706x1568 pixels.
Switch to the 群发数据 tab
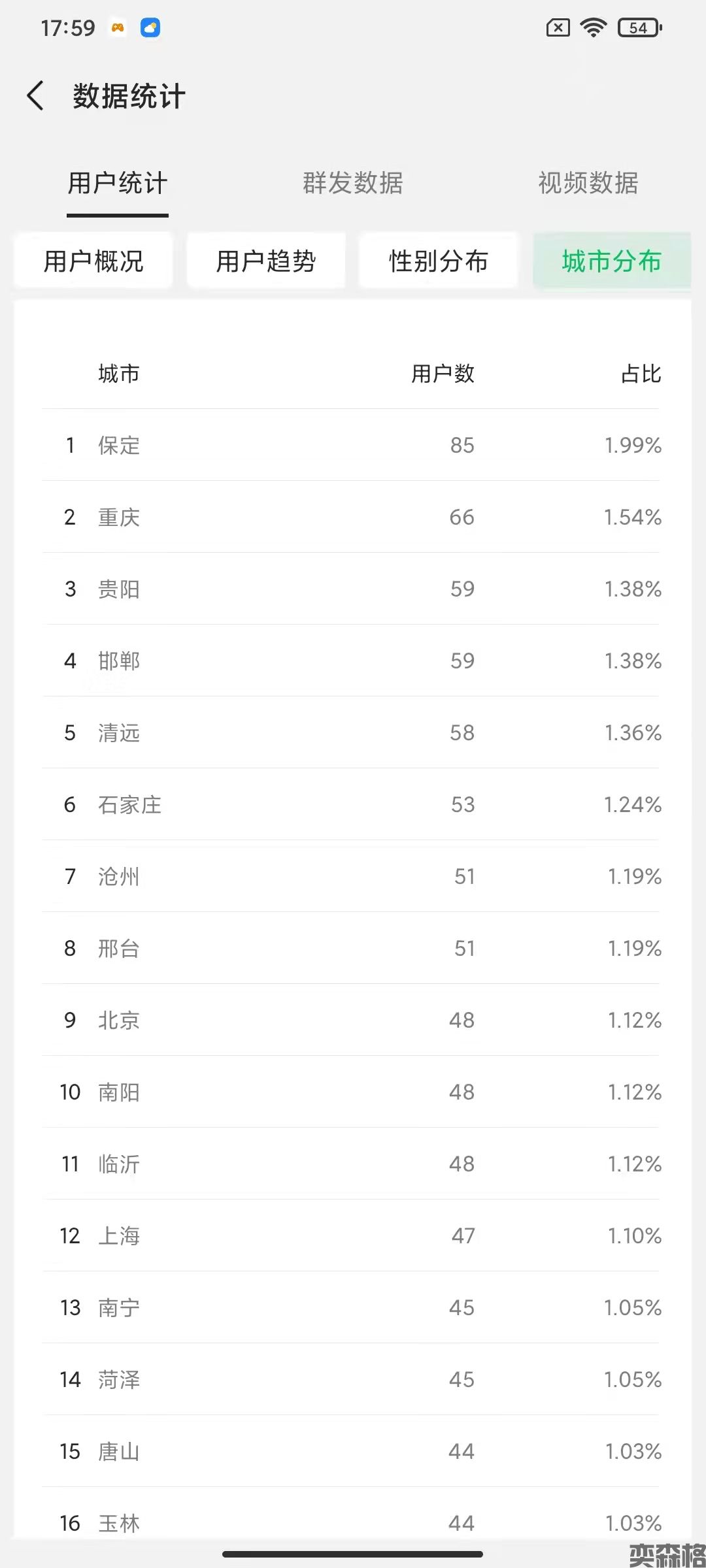353,183
